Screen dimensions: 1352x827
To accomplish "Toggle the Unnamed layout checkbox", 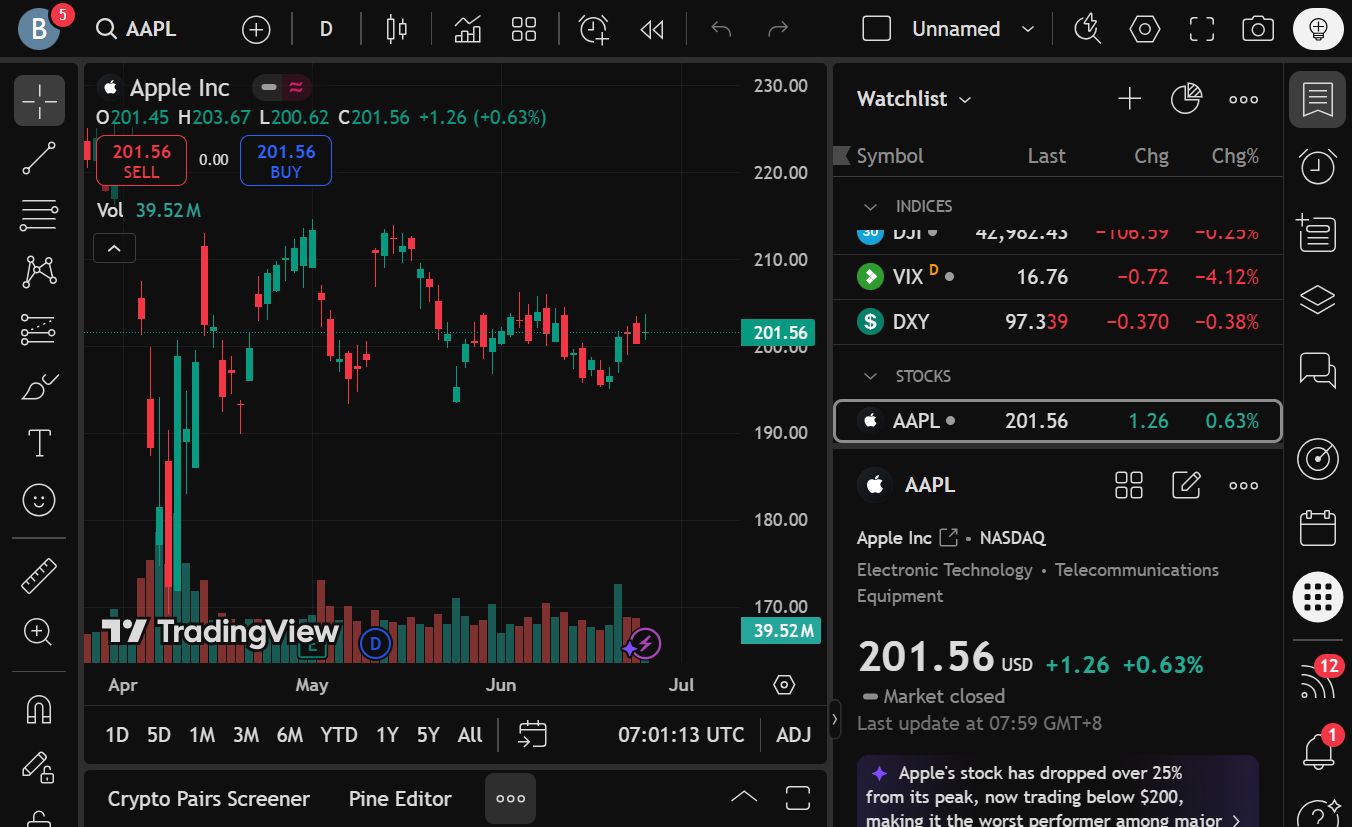I will point(877,29).
